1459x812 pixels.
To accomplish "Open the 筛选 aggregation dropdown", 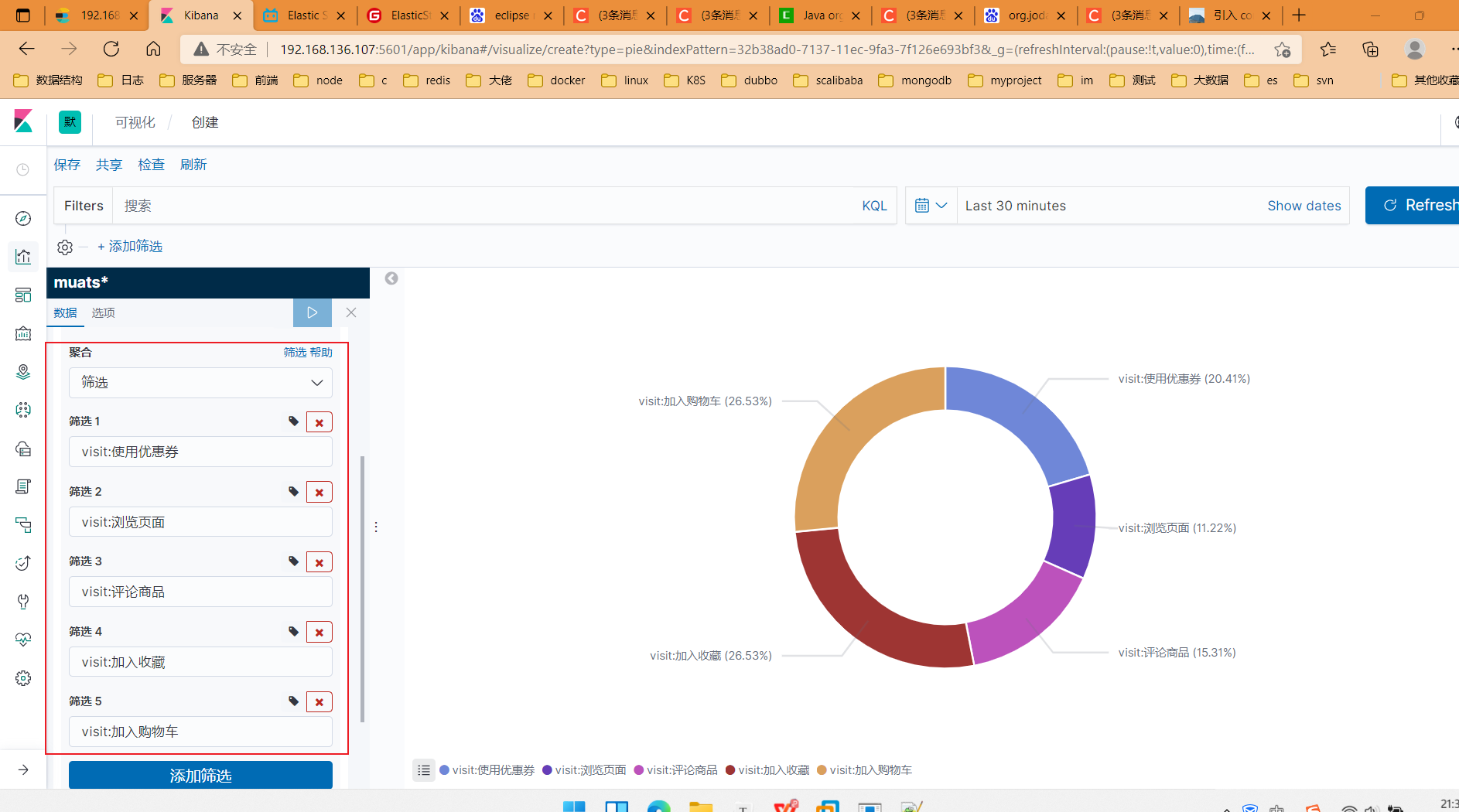I will click(200, 383).
